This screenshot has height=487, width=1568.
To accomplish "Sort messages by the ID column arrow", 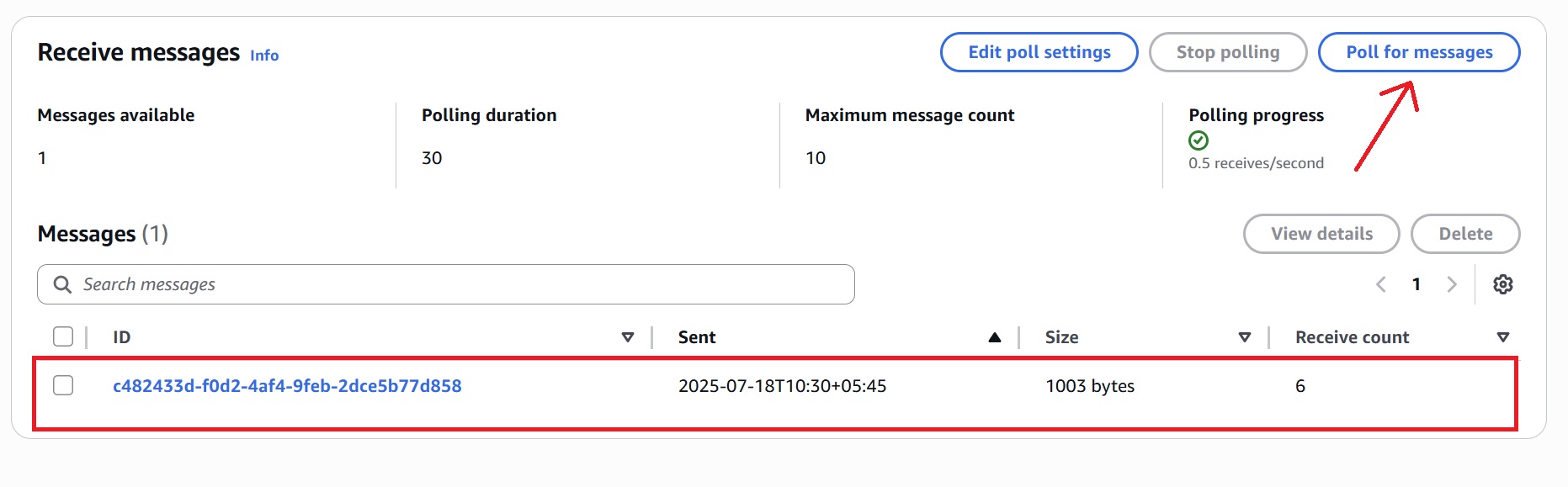I will point(627,336).
